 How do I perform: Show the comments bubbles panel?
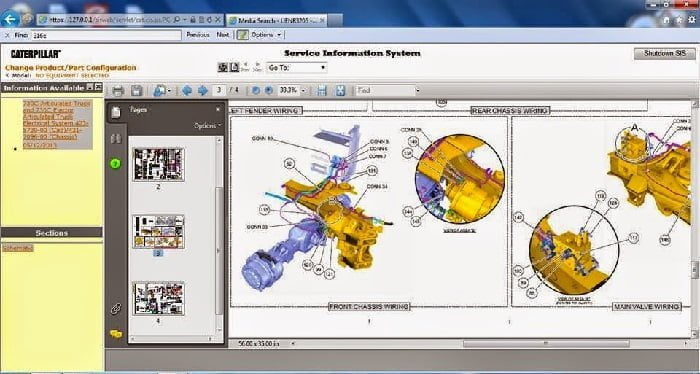(116, 334)
